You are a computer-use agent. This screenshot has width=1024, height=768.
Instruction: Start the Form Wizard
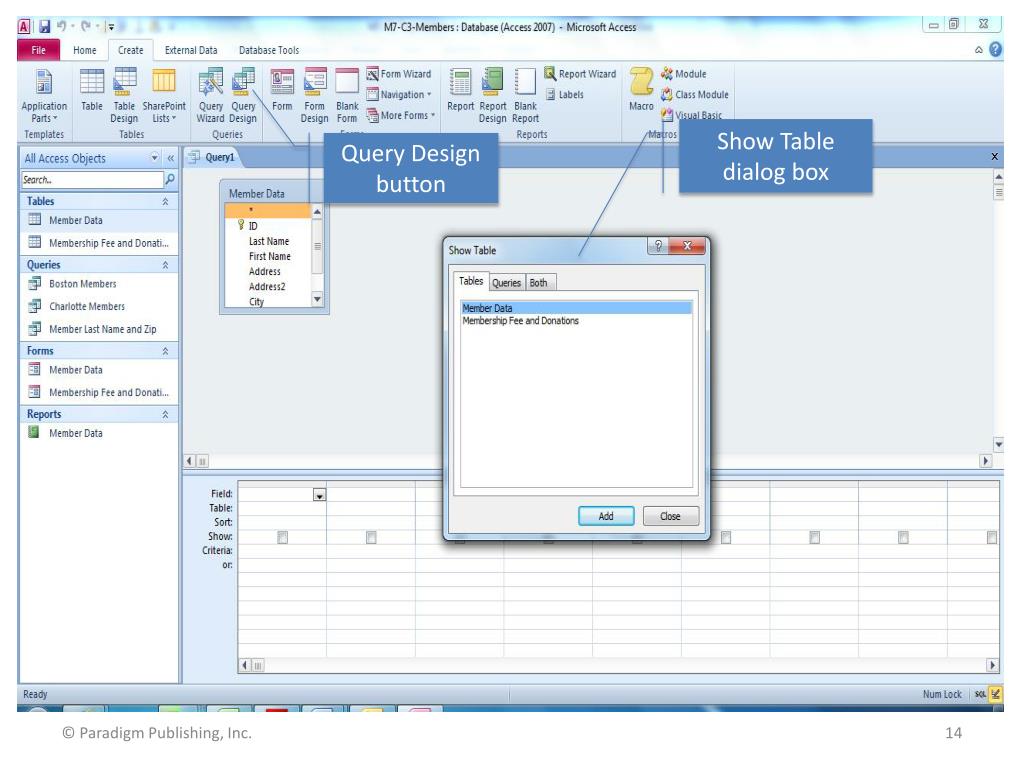[x=398, y=74]
